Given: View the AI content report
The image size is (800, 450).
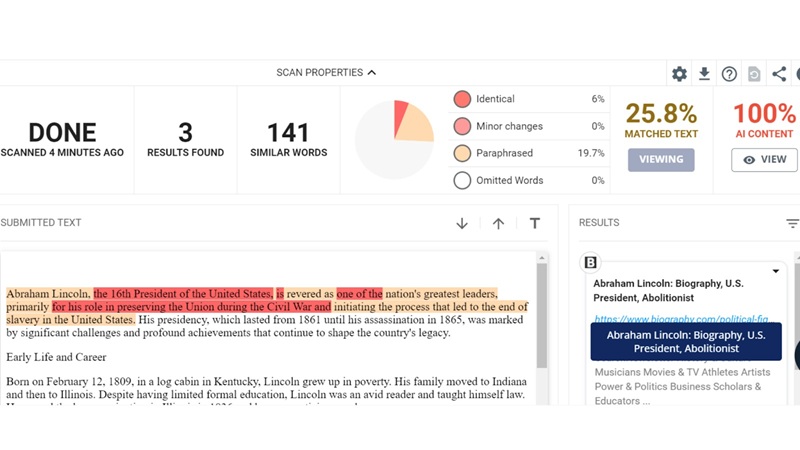Looking at the screenshot, I should [x=765, y=159].
